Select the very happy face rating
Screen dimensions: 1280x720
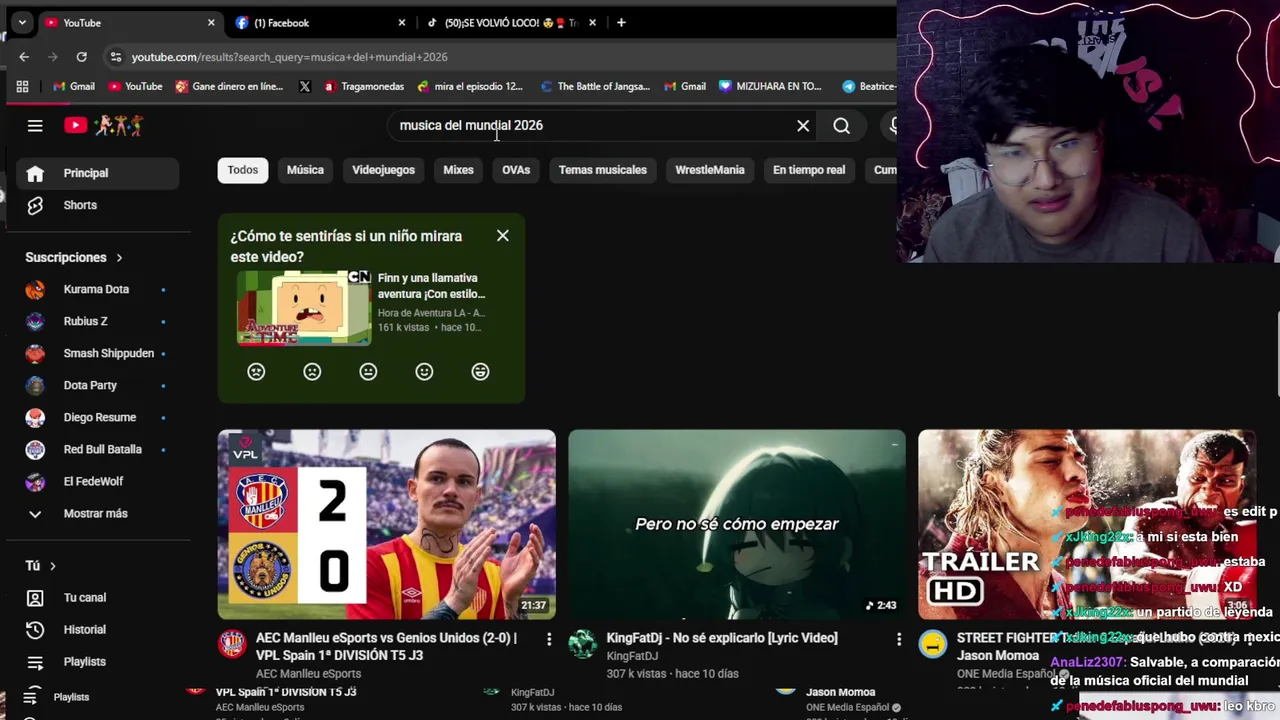(480, 371)
